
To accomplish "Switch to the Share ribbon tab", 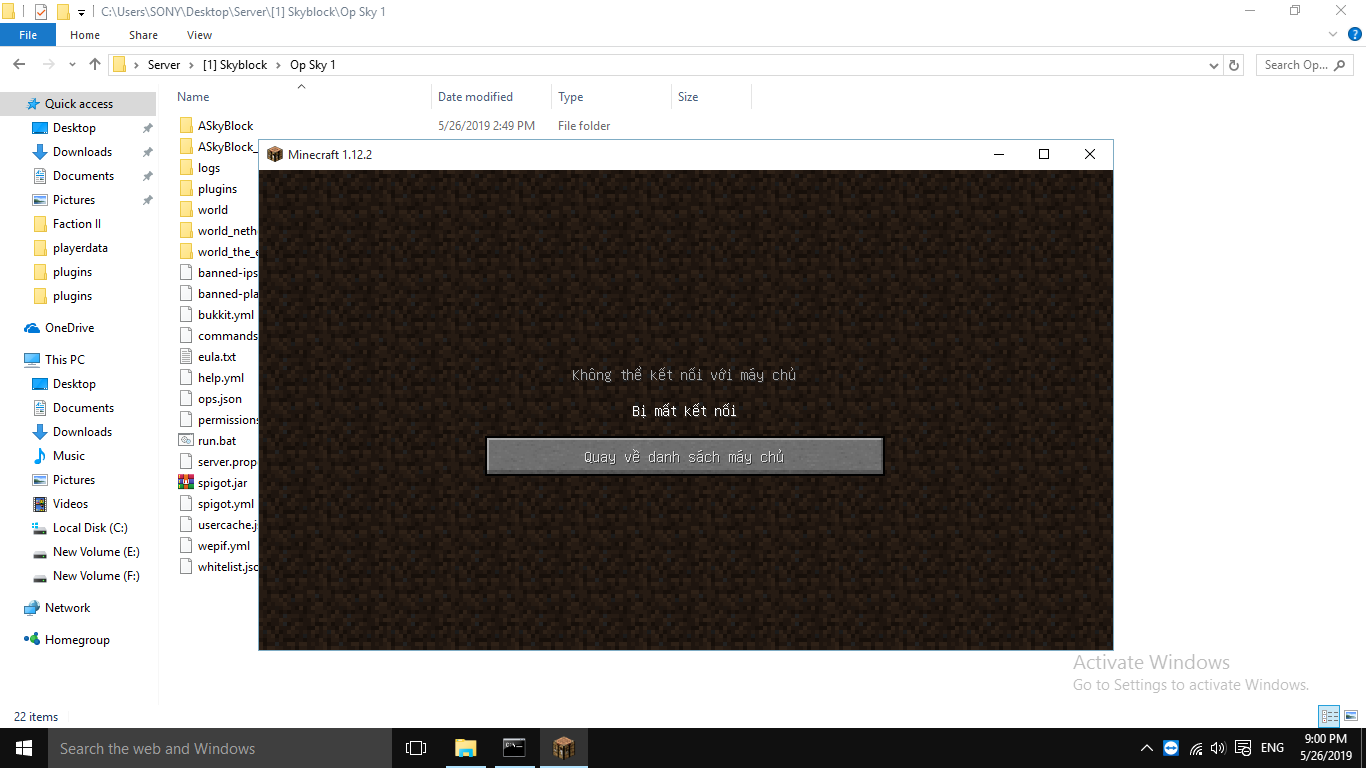I will tap(143, 35).
